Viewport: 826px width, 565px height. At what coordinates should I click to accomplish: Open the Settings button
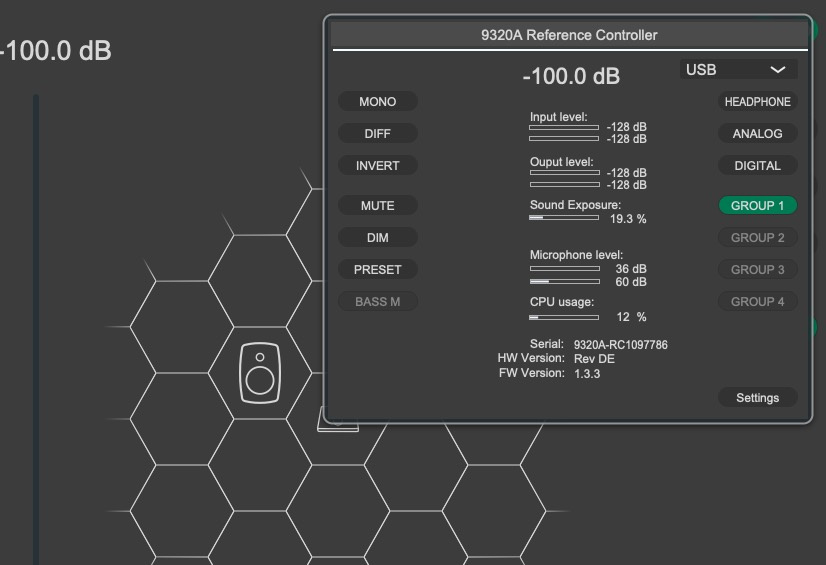[758, 398]
